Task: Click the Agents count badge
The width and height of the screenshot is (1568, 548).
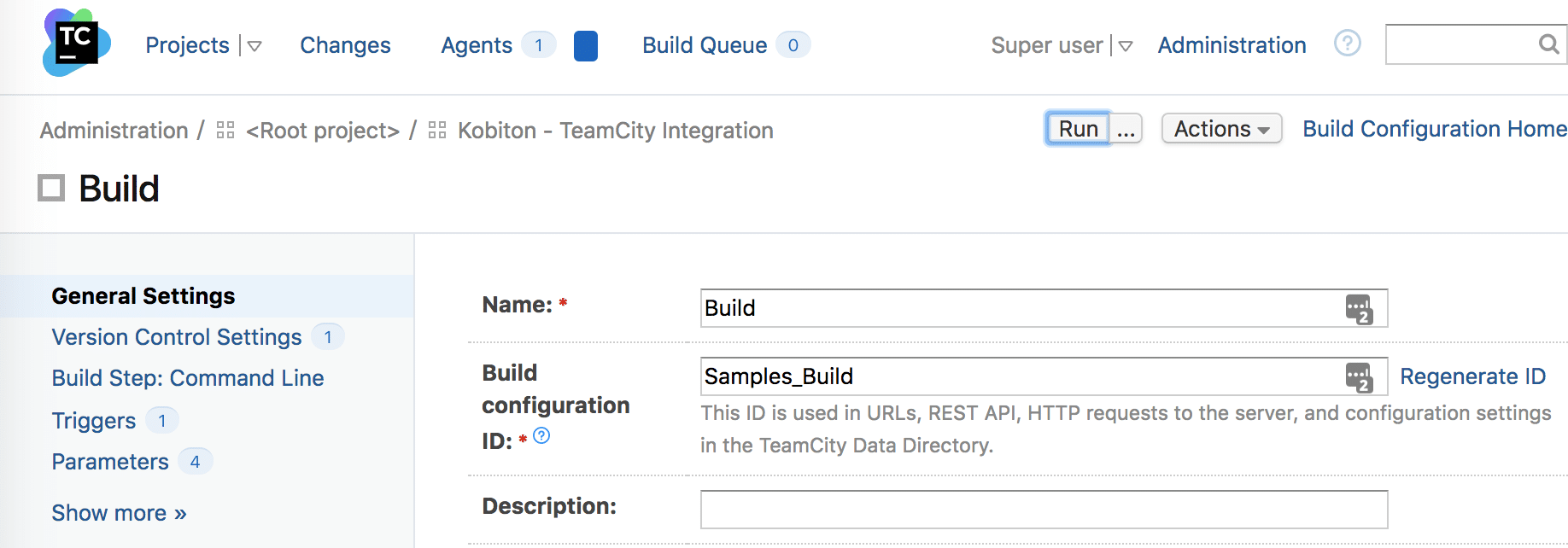Action: tap(539, 45)
